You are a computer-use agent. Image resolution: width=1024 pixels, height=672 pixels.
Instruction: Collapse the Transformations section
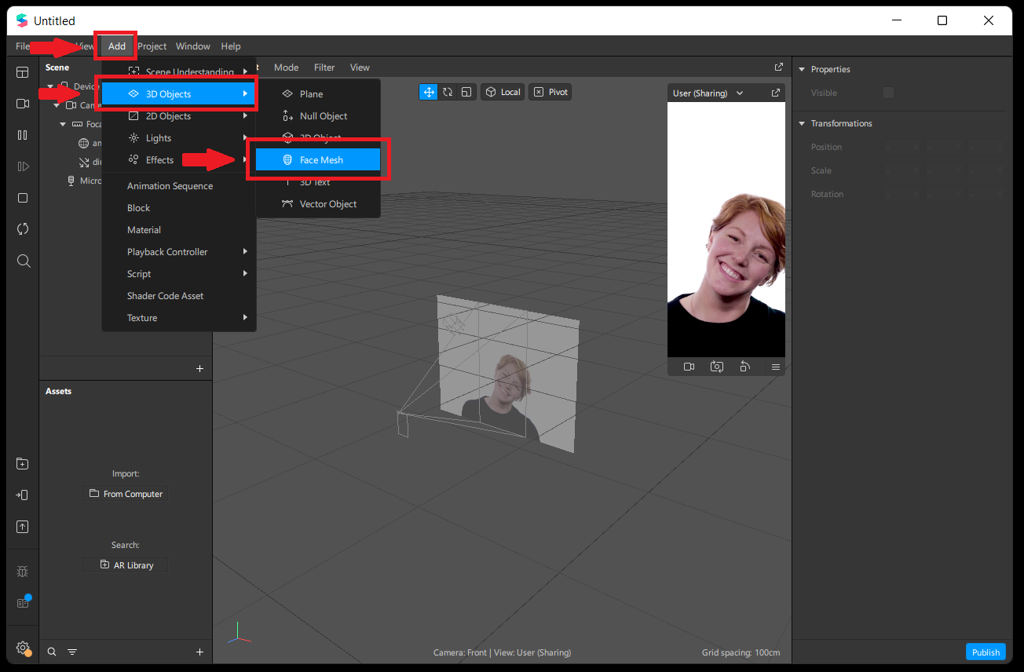pyautogui.click(x=802, y=123)
